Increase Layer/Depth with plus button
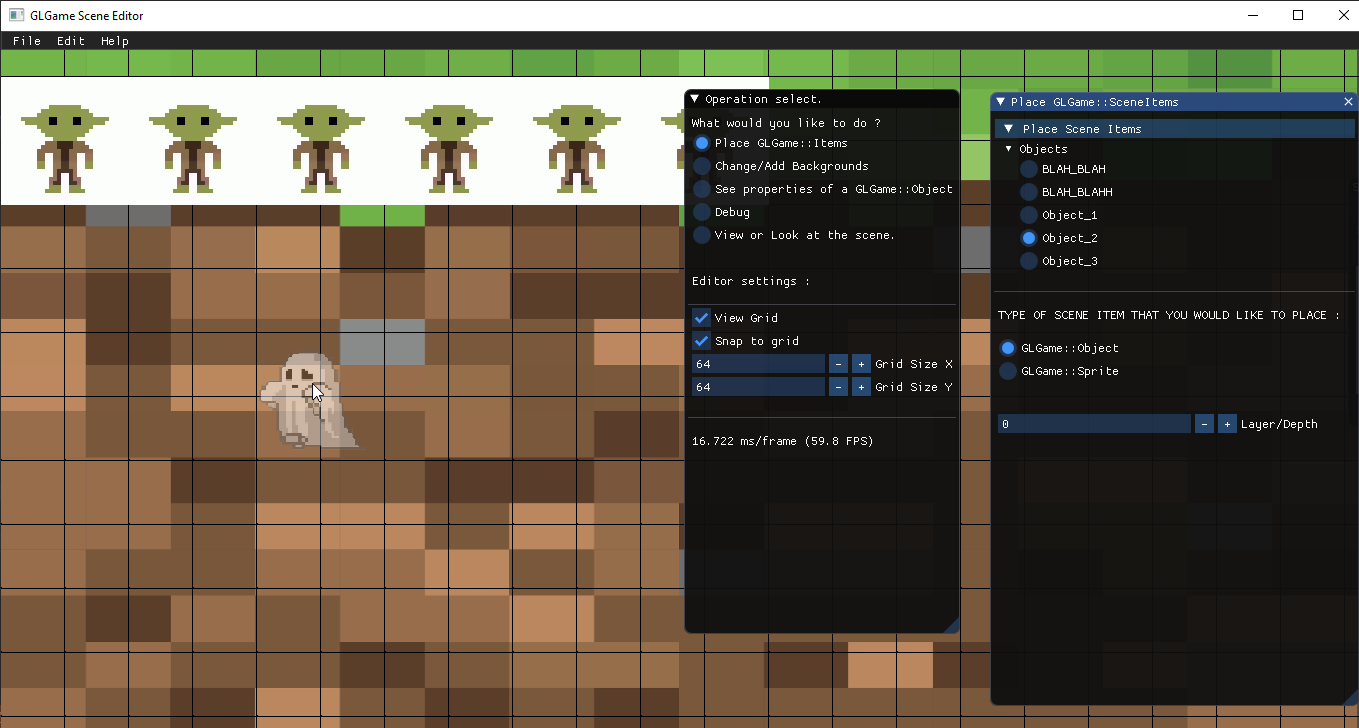This screenshot has width=1359, height=728. 1227,424
